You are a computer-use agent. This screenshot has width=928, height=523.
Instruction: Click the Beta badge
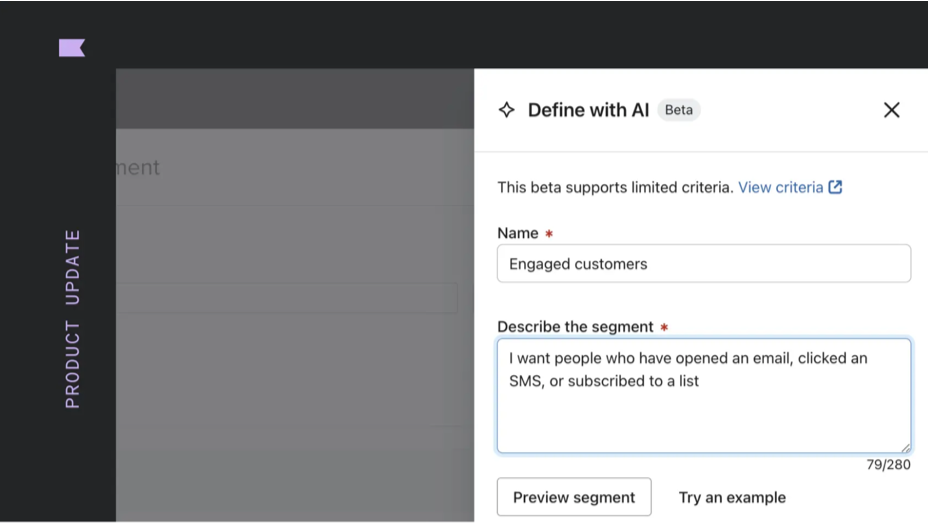pos(678,110)
